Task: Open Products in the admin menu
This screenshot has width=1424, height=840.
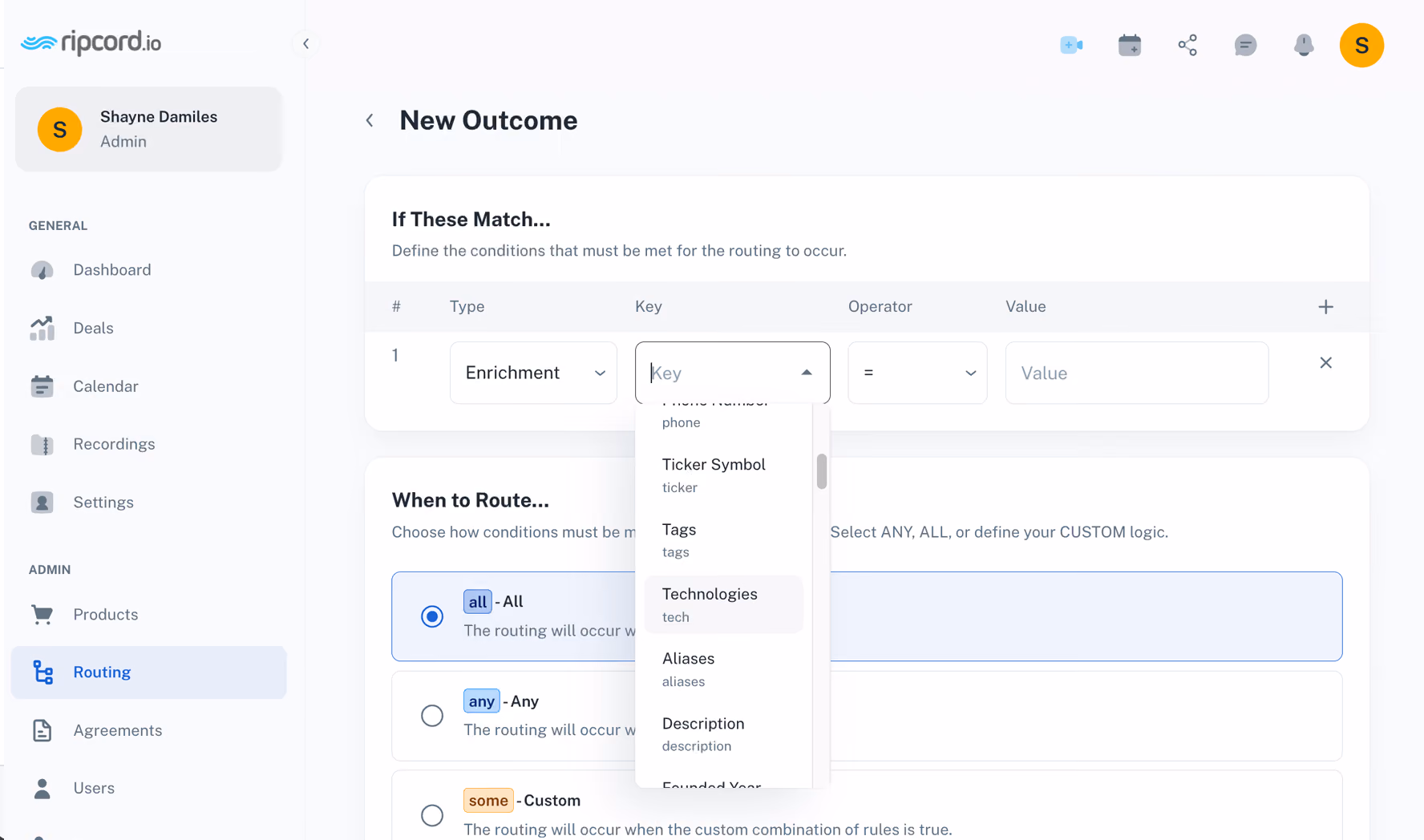Action: click(x=148, y=615)
